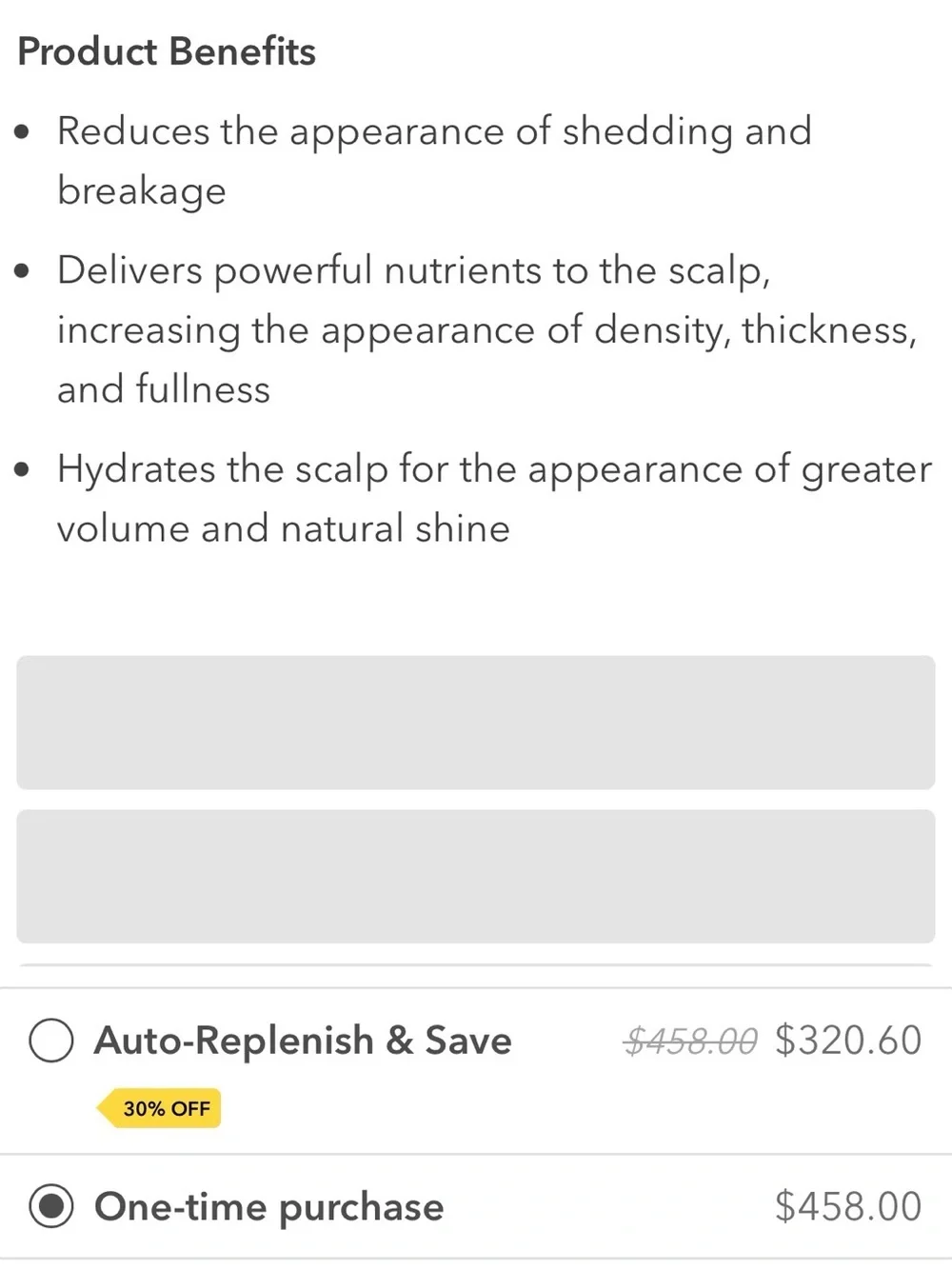952x1269 pixels.
Task: Click the bullet dot beside 'Hydrates the scalp'
Action: (23, 469)
